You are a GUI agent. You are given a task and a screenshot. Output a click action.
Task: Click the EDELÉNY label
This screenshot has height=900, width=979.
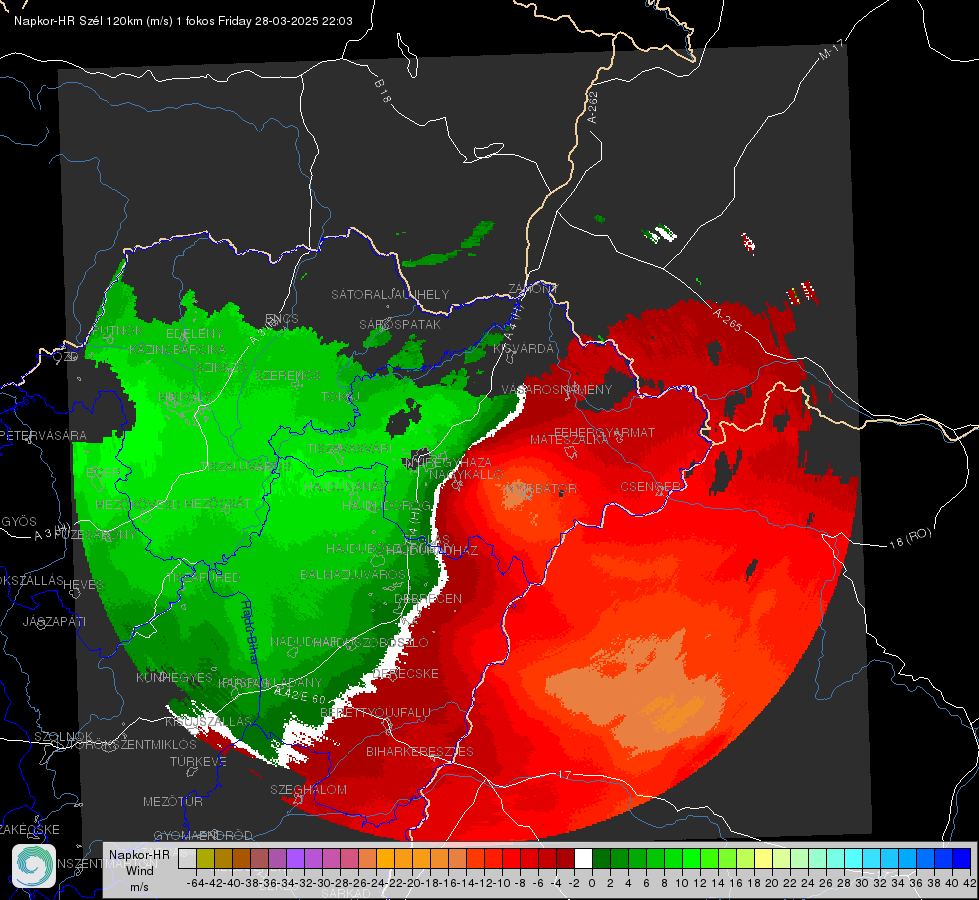pyautogui.click(x=195, y=334)
